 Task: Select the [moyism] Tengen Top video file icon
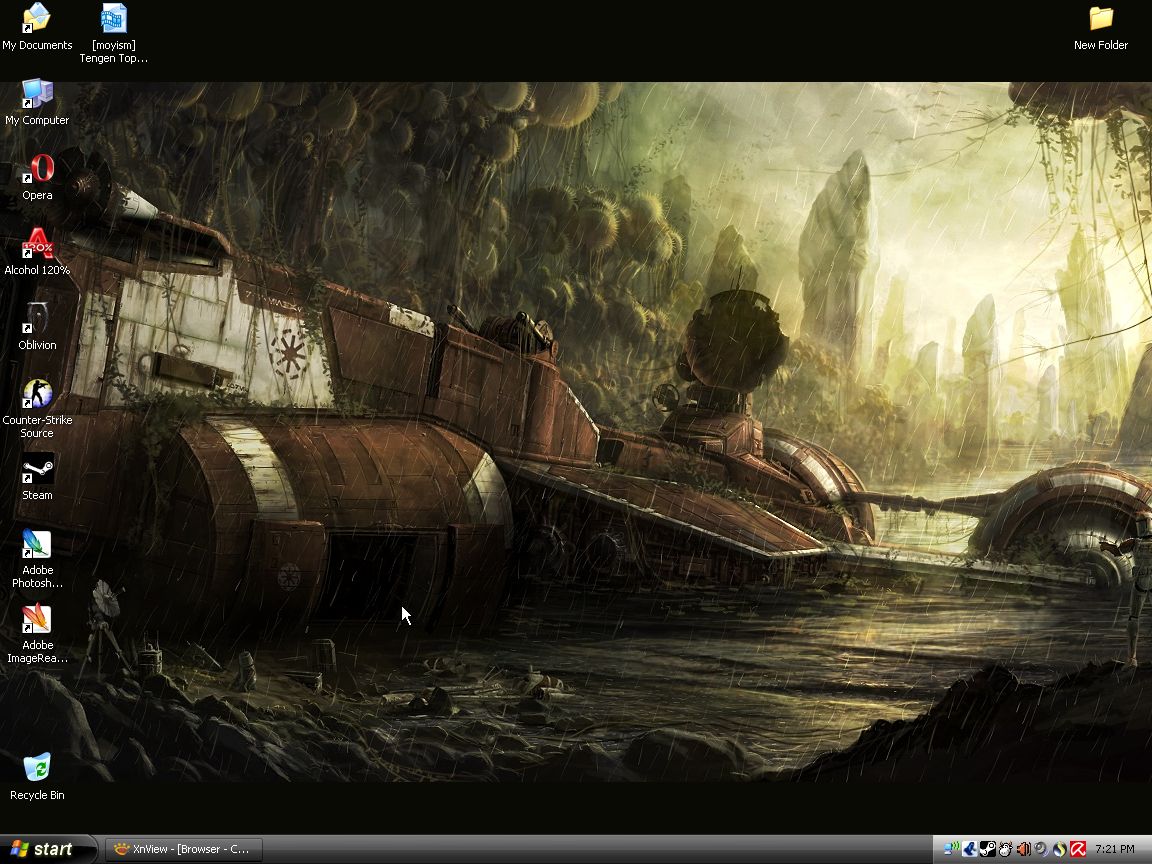tap(114, 33)
